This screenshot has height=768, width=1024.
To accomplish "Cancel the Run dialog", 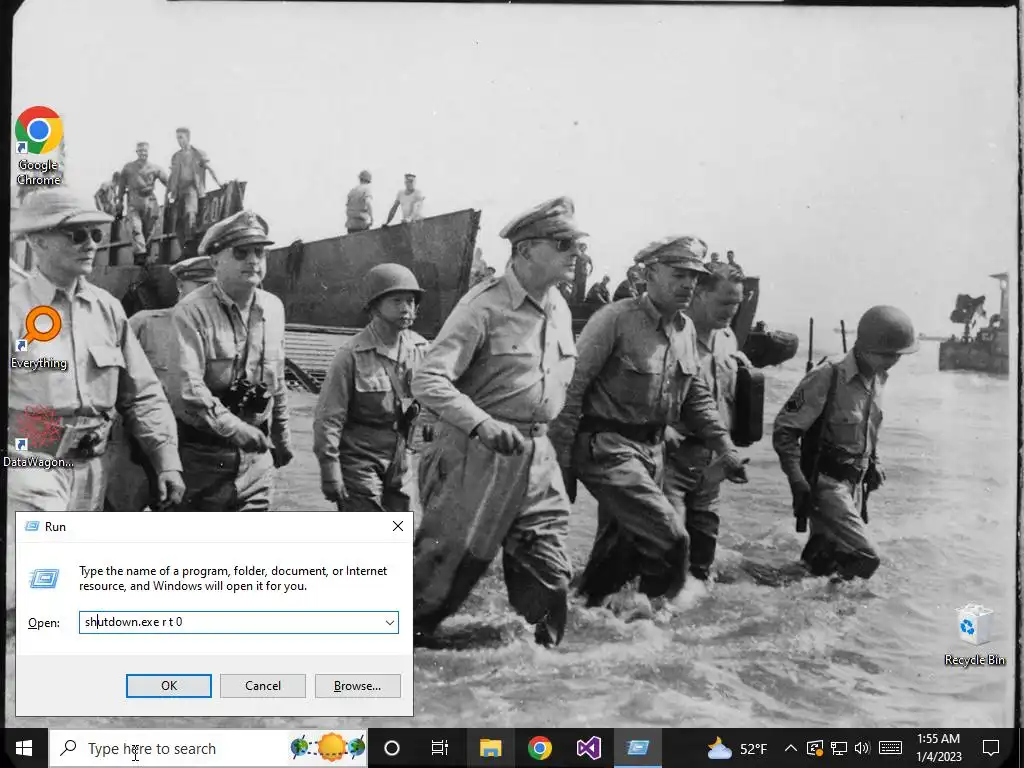I will (x=263, y=686).
